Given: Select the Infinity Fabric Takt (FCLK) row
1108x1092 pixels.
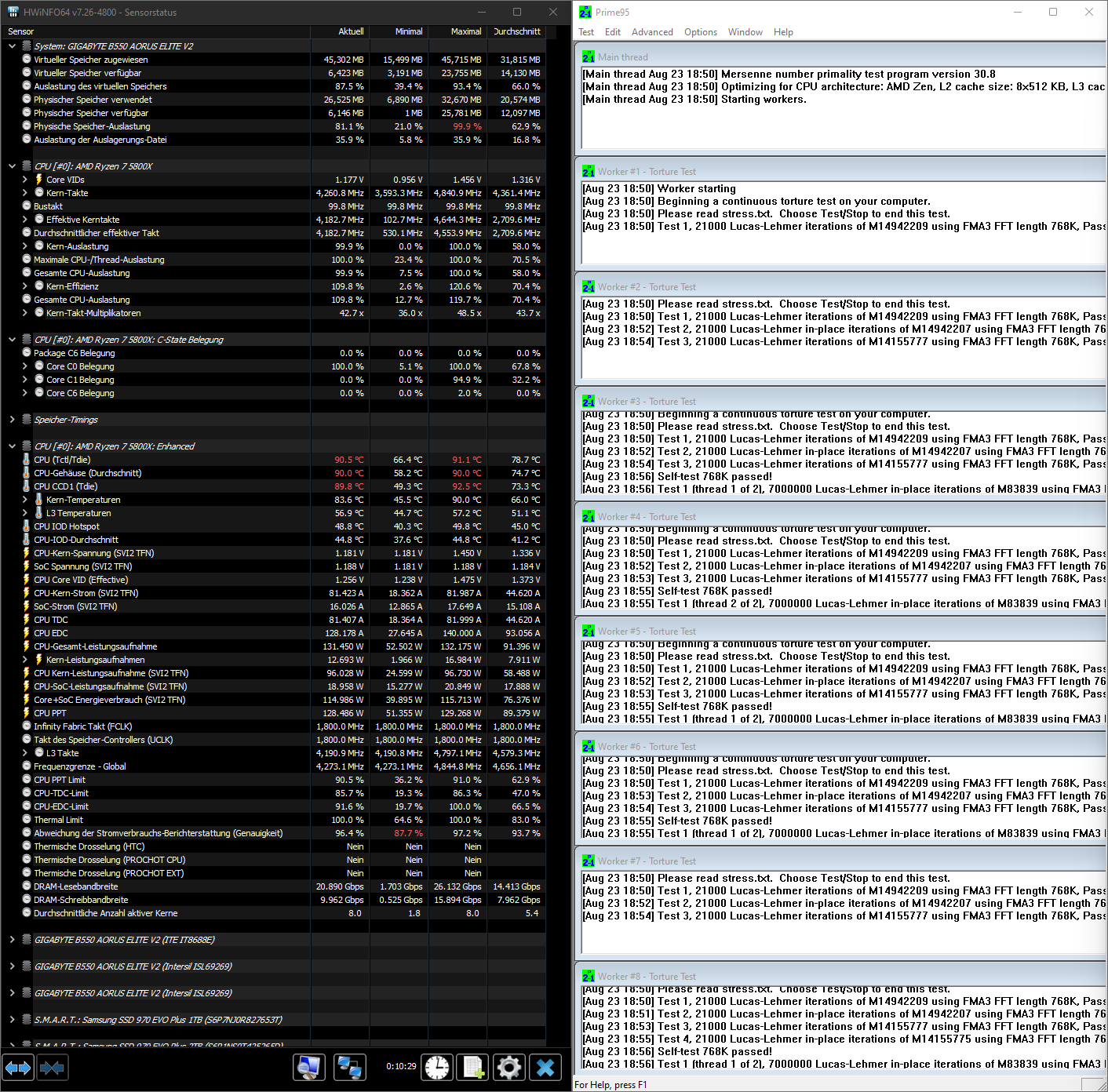Looking at the screenshot, I should (274, 726).
